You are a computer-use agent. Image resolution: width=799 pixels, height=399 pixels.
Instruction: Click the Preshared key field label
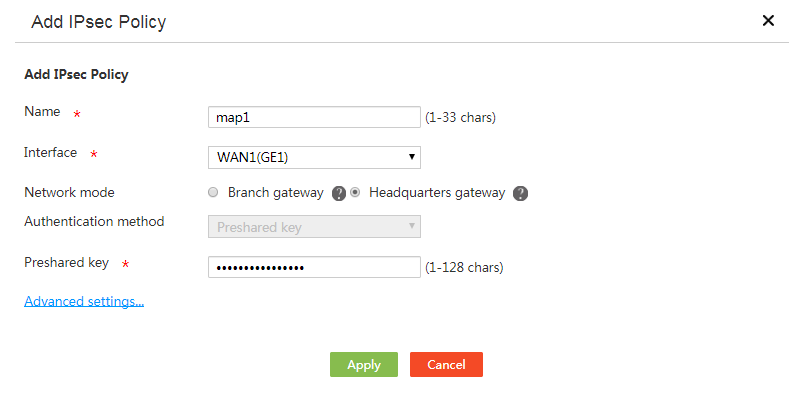pos(66,262)
